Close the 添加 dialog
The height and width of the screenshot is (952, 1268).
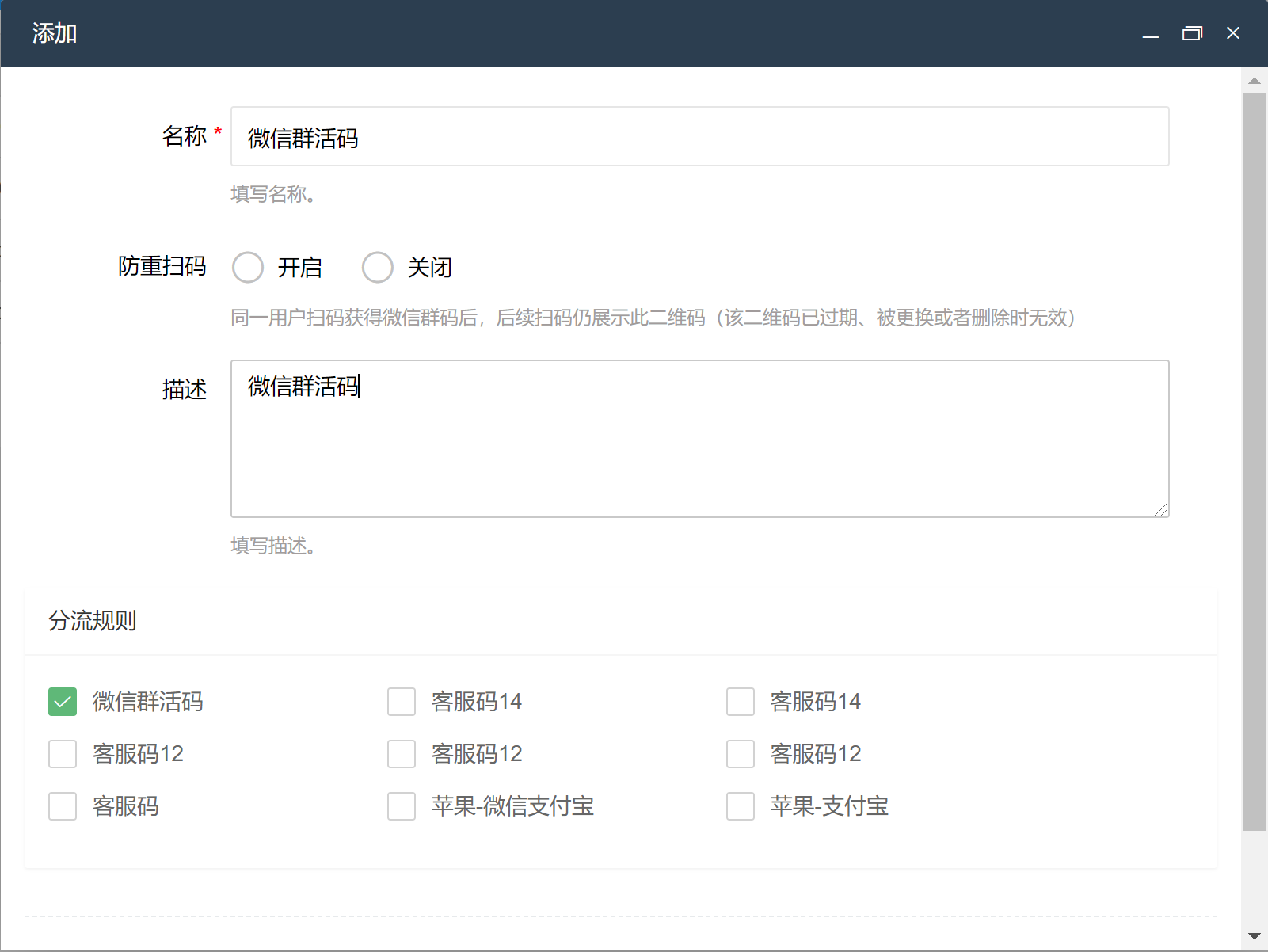[1233, 33]
